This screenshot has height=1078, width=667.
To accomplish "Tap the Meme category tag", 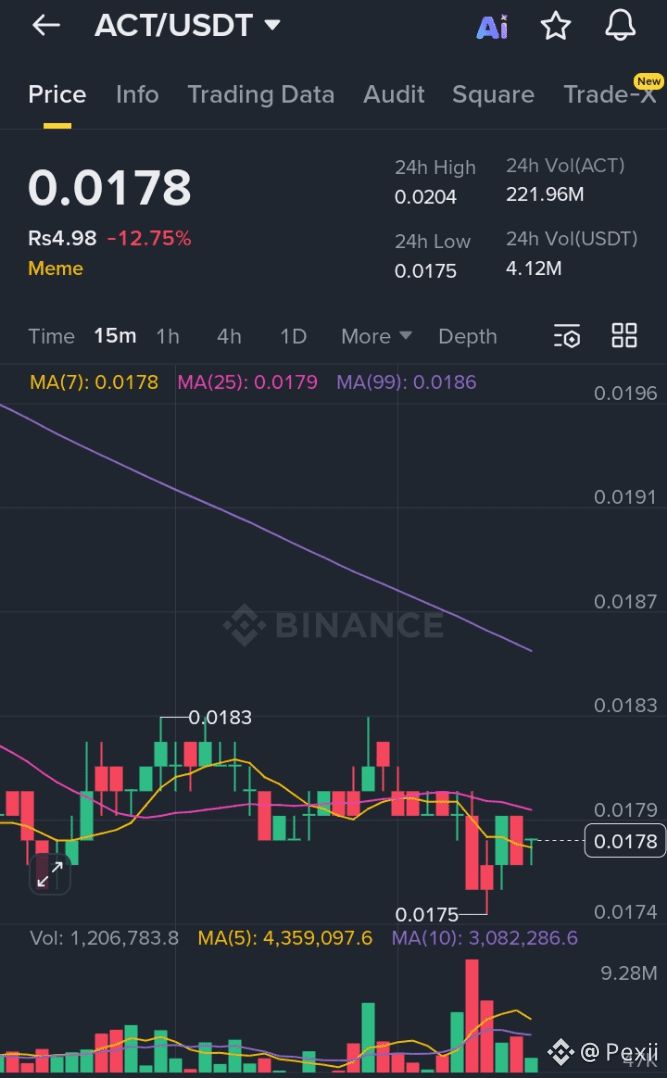I will [56, 268].
